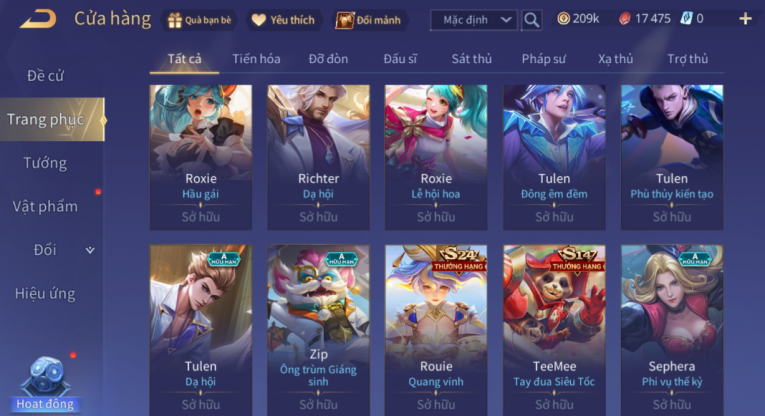The image size is (765, 416).
Task: Open the Yêu thích favorites button
Action: pyautogui.click(x=283, y=20)
